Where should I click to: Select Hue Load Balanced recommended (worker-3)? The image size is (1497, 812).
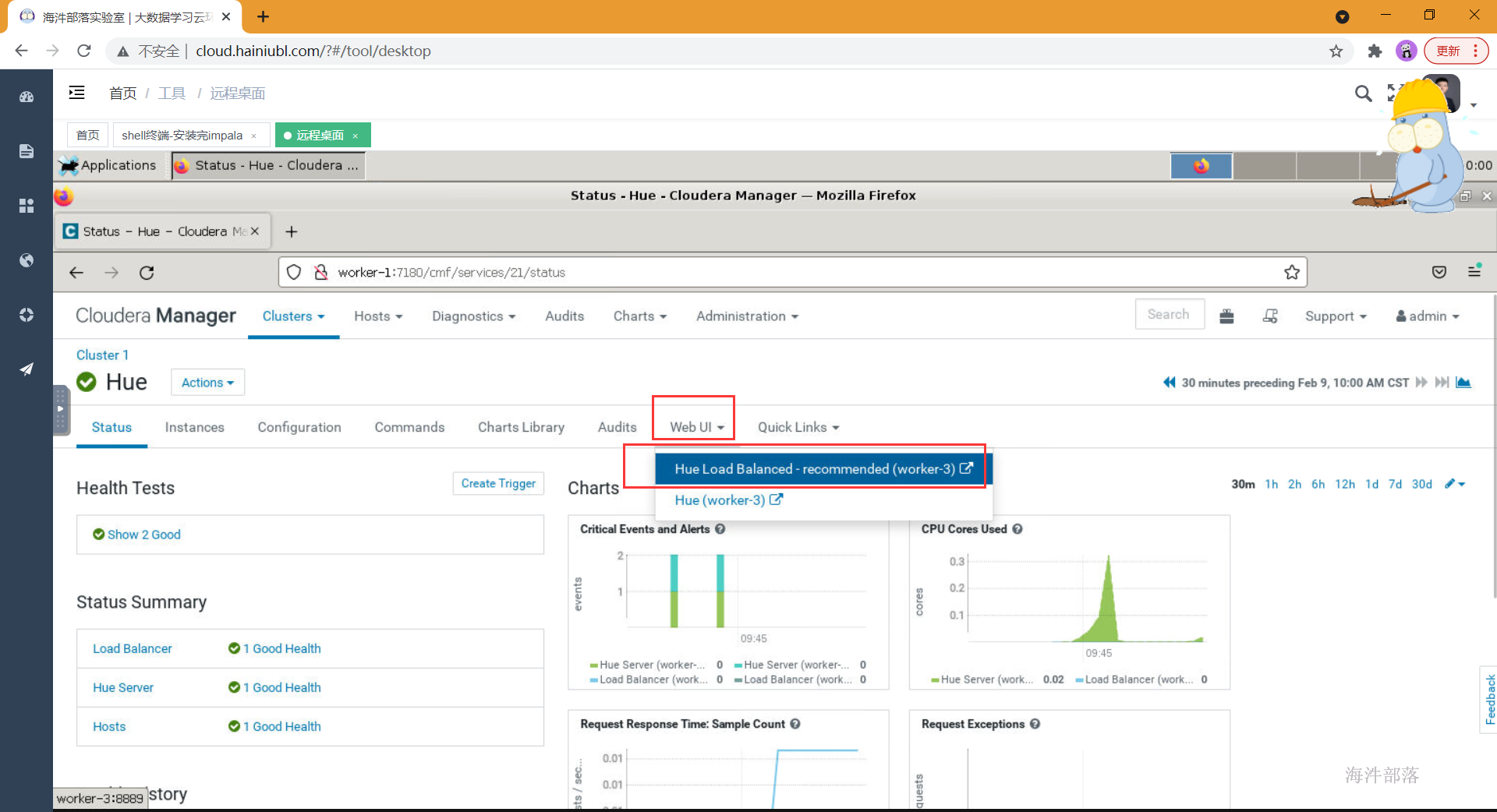click(x=823, y=469)
